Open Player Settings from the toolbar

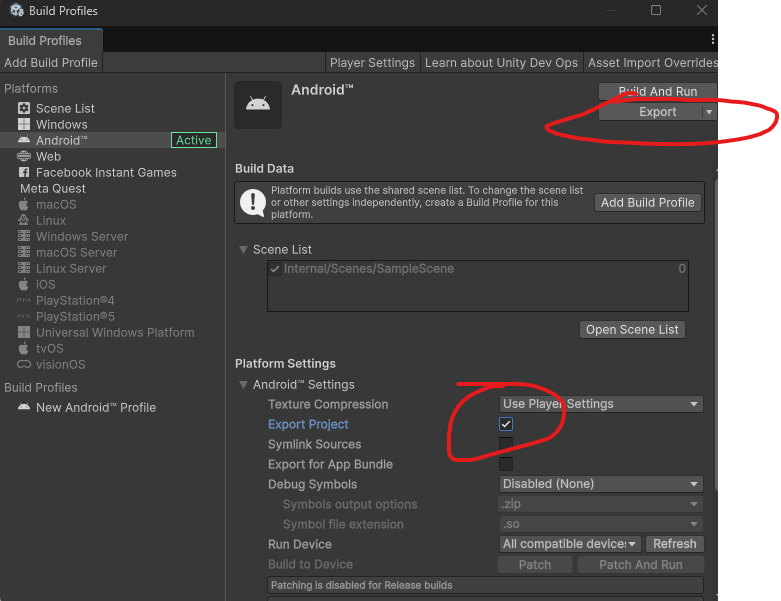pos(372,63)
